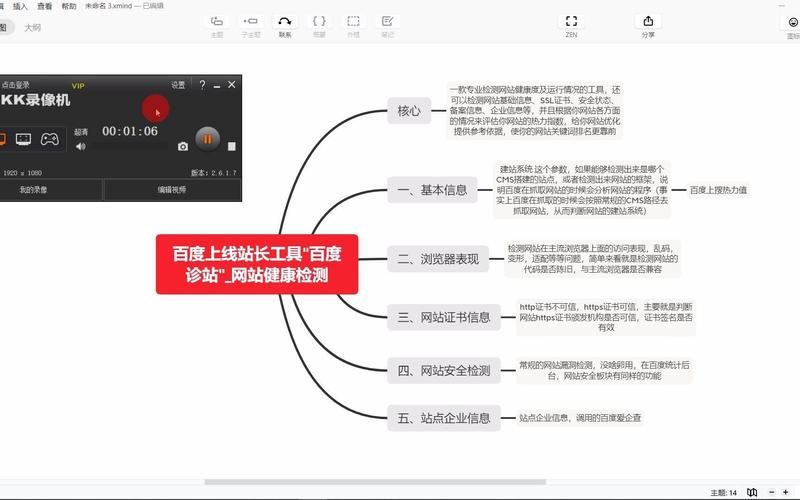Screen dimensions: 800x500
Task: Click the 外框 (Boundary) dashed-box icon
Action: 353,21
